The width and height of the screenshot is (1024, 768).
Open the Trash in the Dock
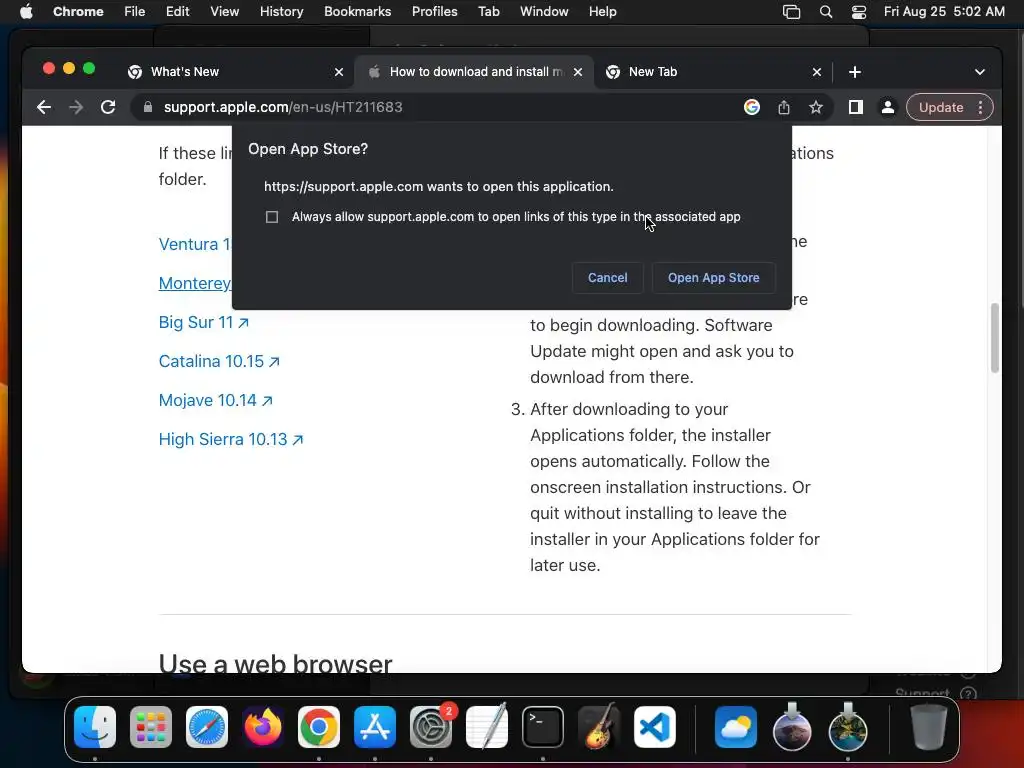[928, 727]
